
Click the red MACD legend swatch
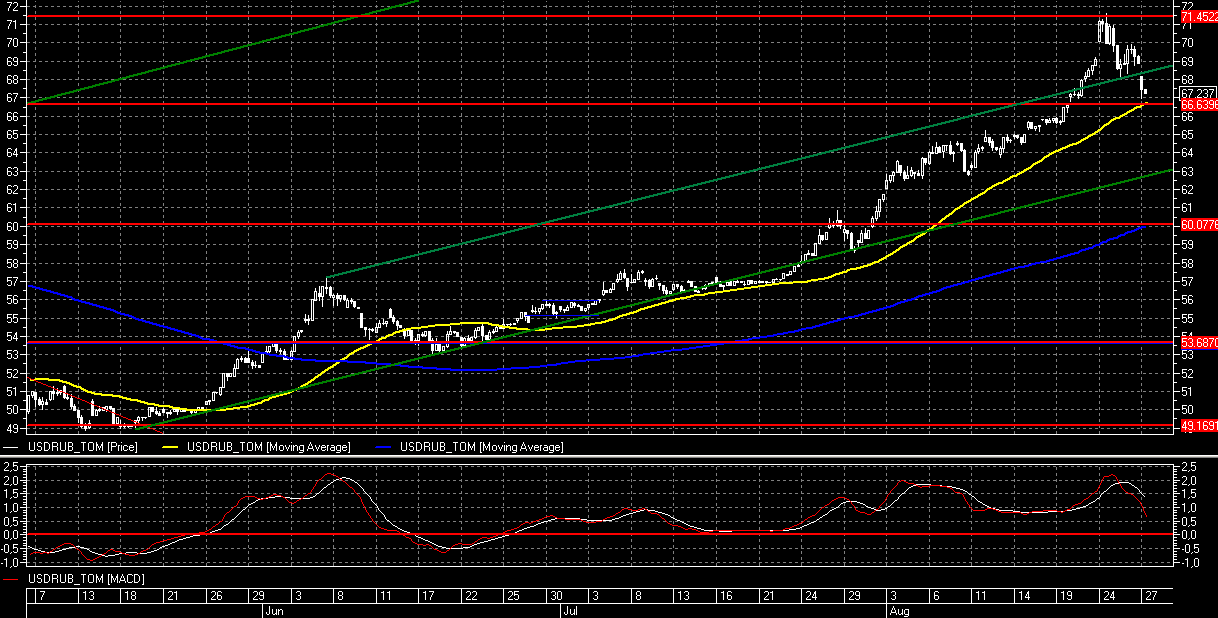[x=12, y=579]
